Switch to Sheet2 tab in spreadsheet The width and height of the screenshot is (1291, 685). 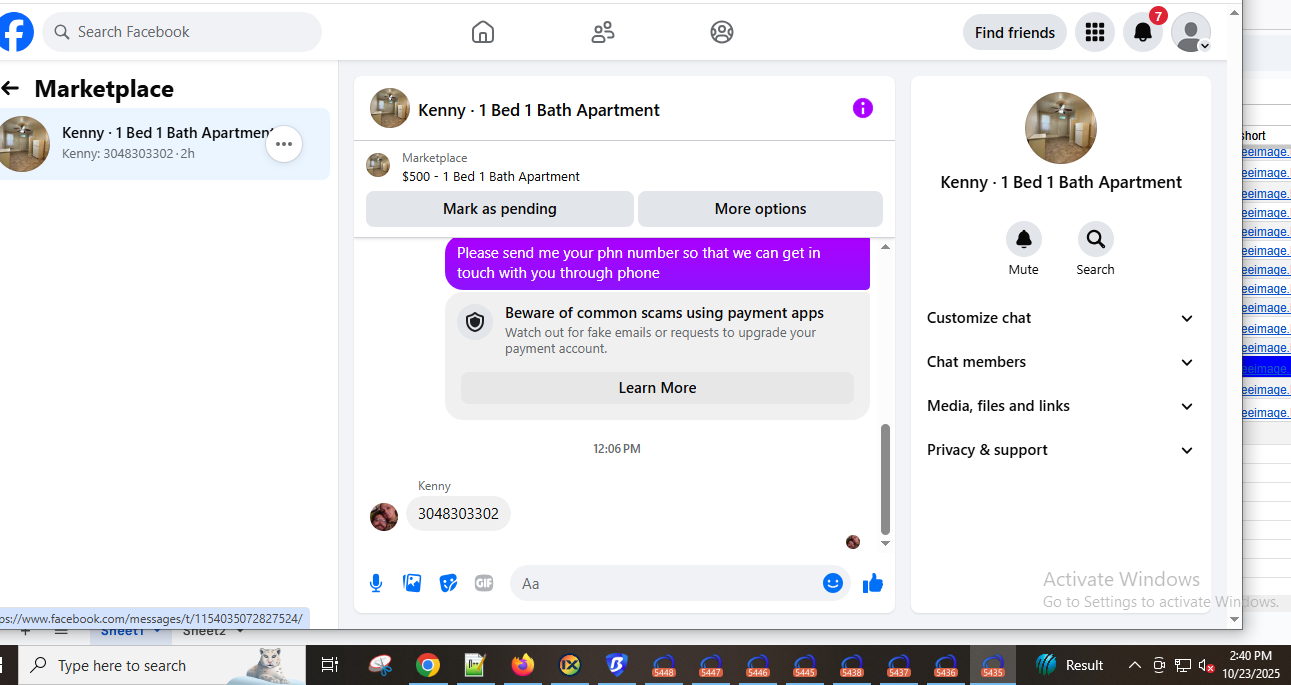click(x=205, y=632)
